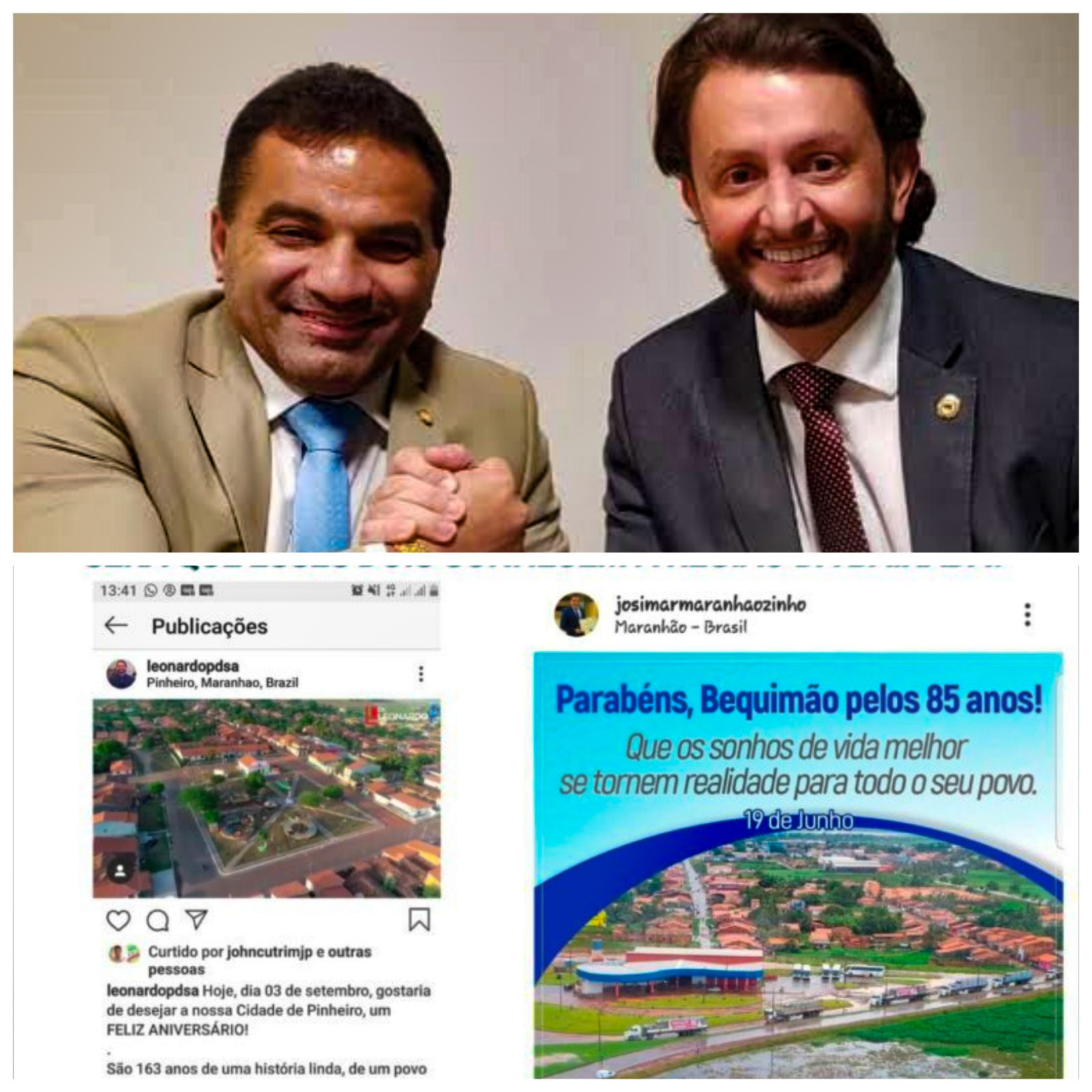Open comments using the speech bubble icon
Viewport: 1092px width, 1092px height.
coord(158,921)
